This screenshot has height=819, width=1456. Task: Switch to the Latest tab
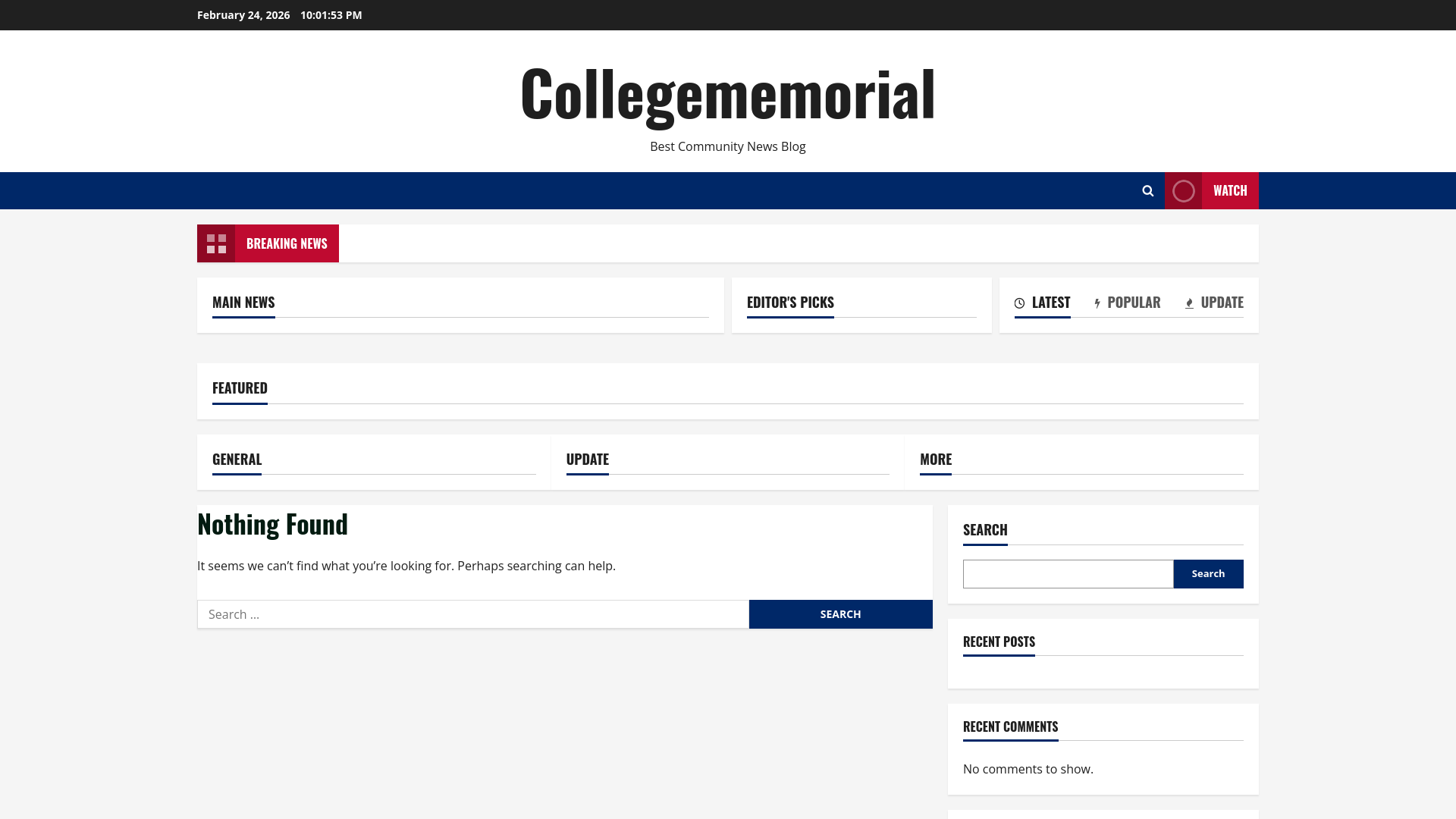pos(1043,303)
